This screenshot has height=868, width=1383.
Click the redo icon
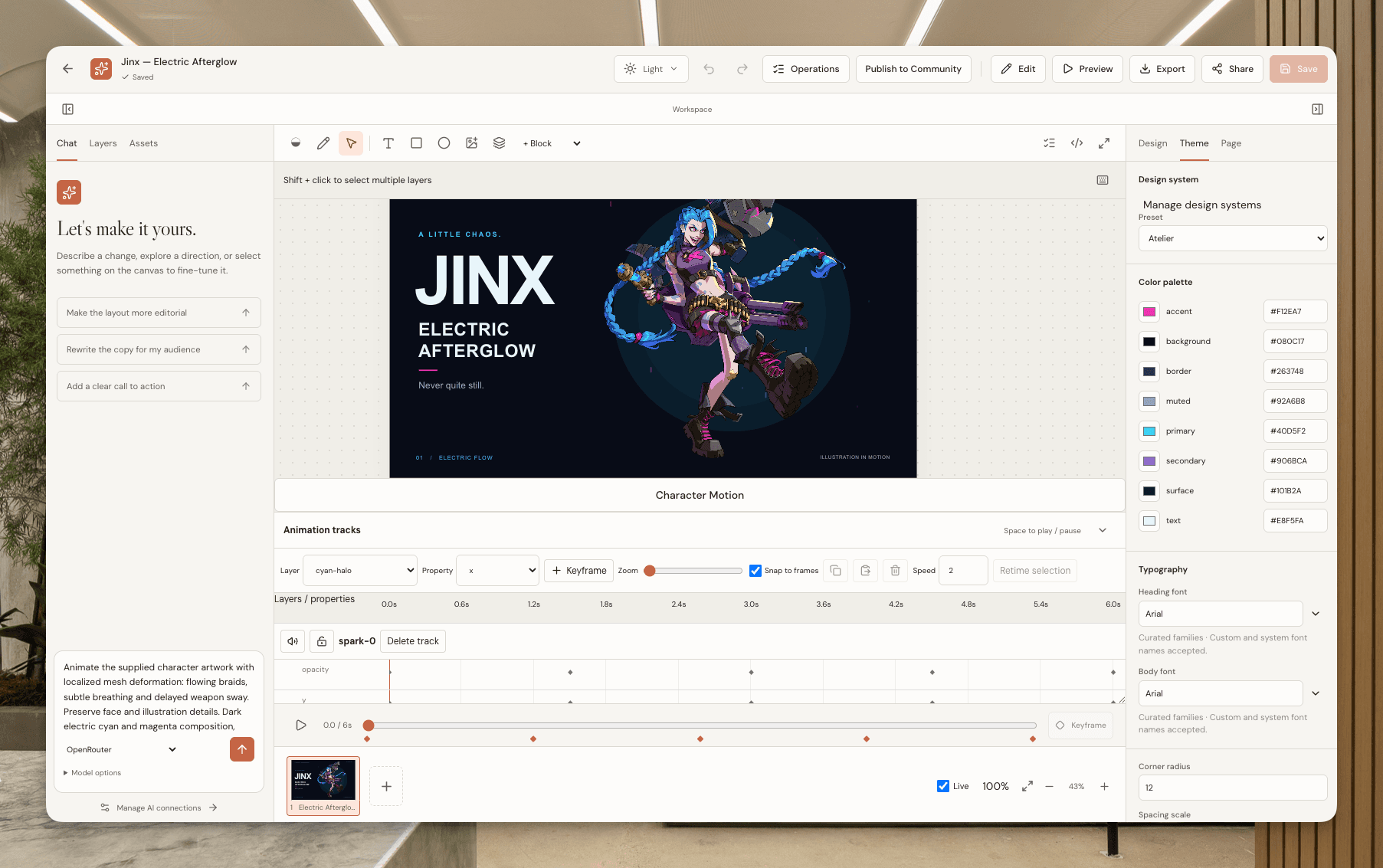tap(742, 69)
